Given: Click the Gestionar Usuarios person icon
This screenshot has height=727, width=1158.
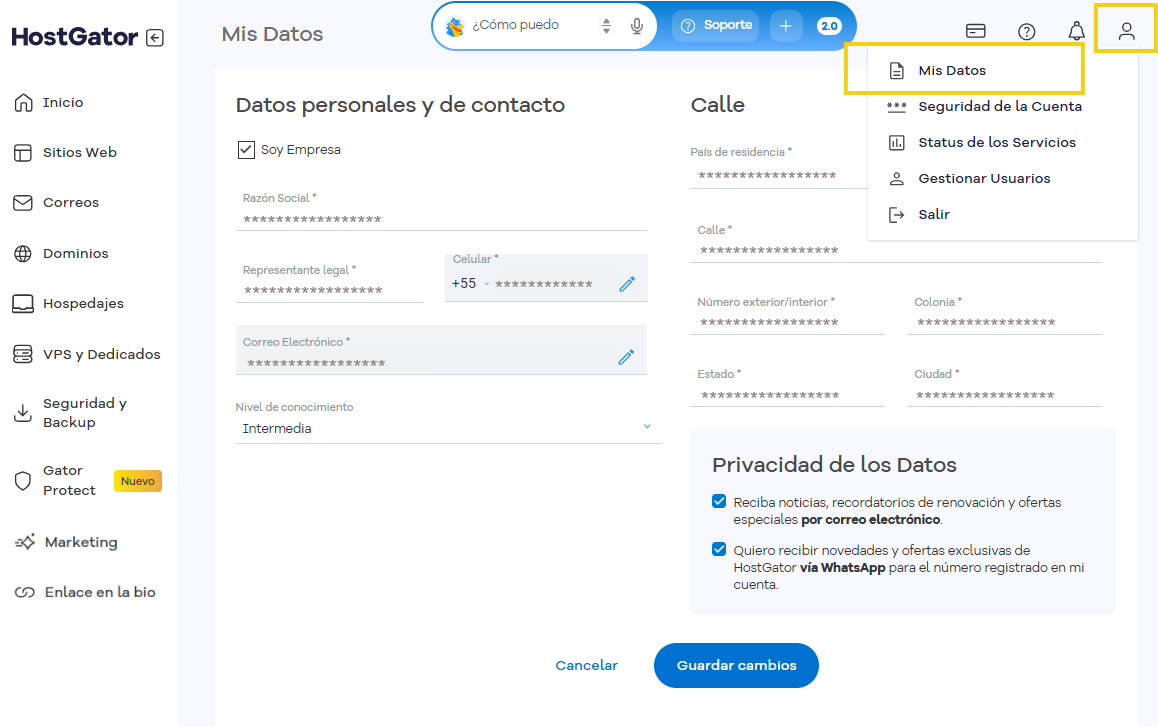Looking at the screenshot, I should 897,179.
